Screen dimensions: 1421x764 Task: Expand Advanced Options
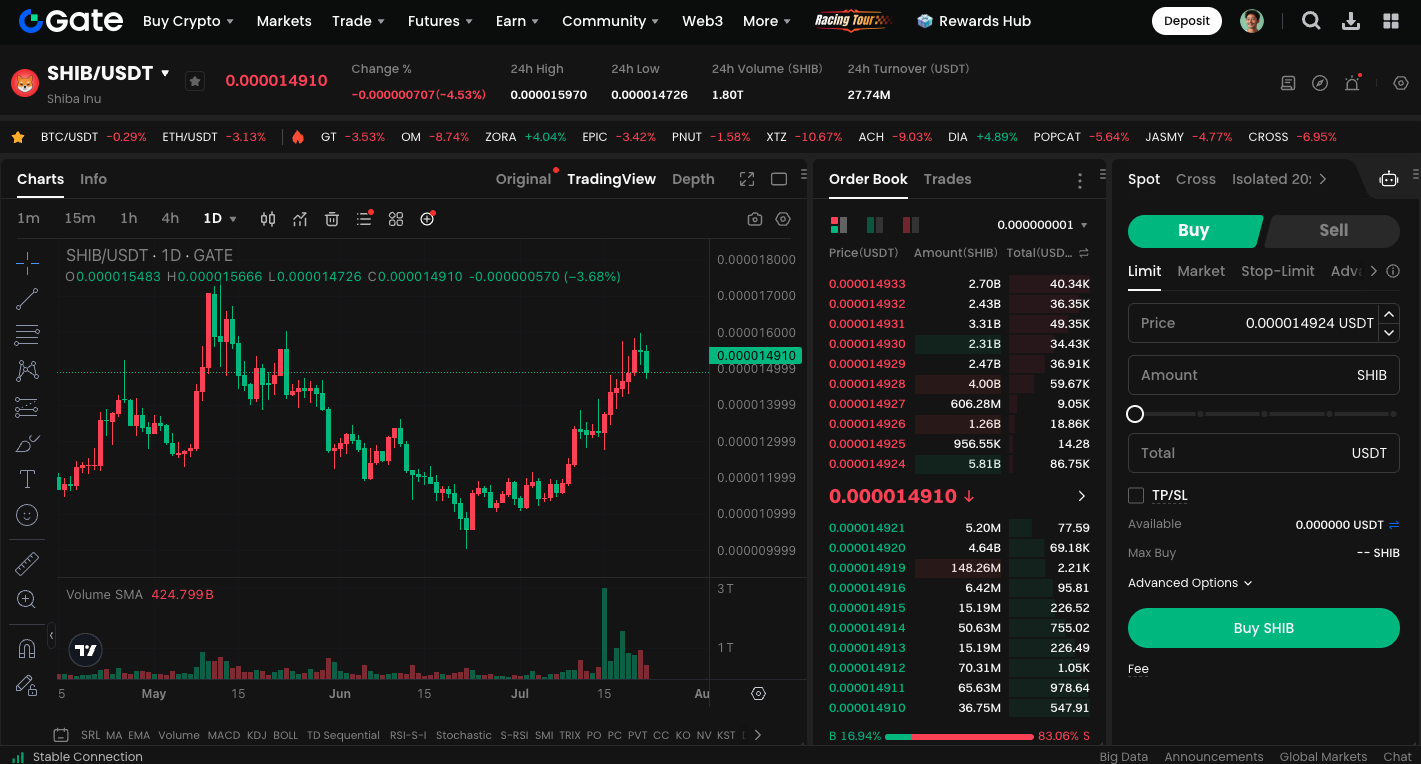[1190, 583]
